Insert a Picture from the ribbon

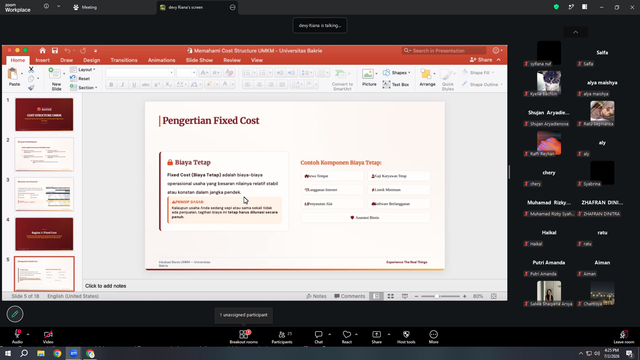369,78
